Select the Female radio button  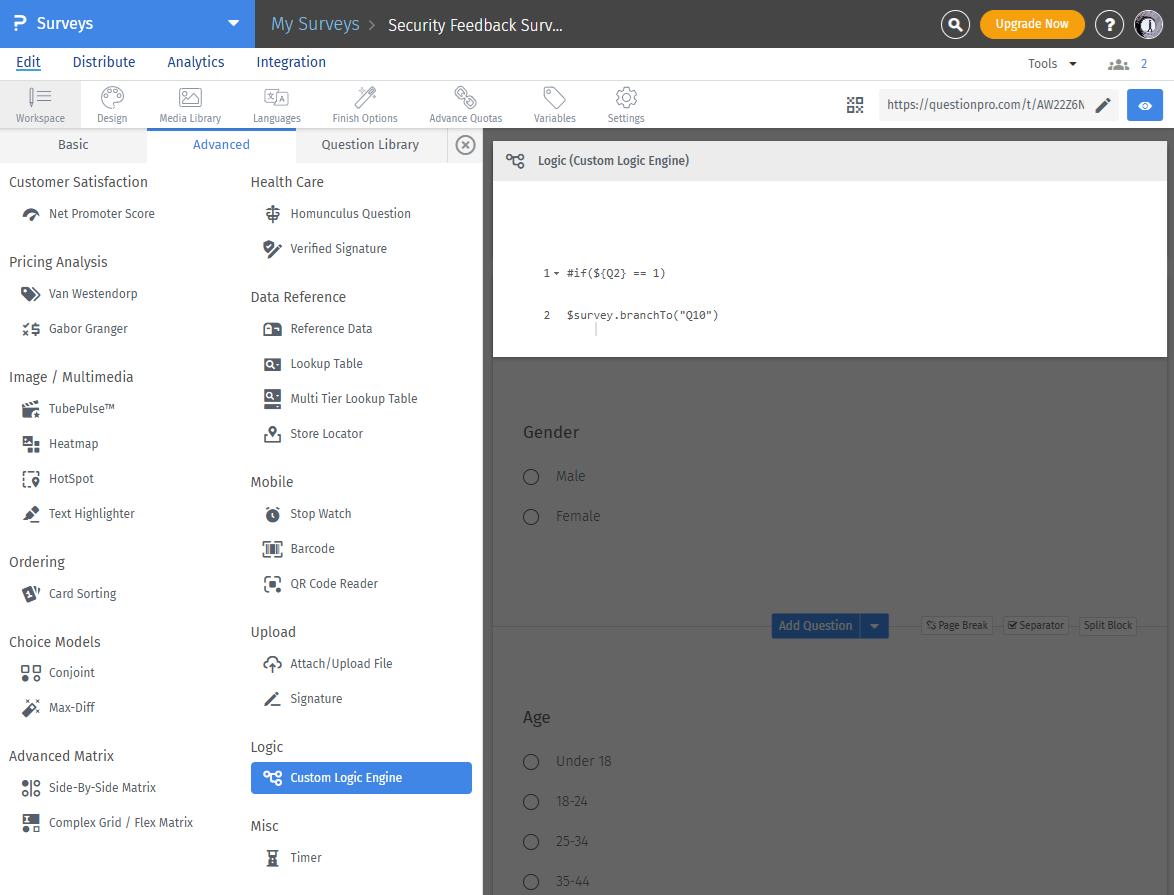532,517
